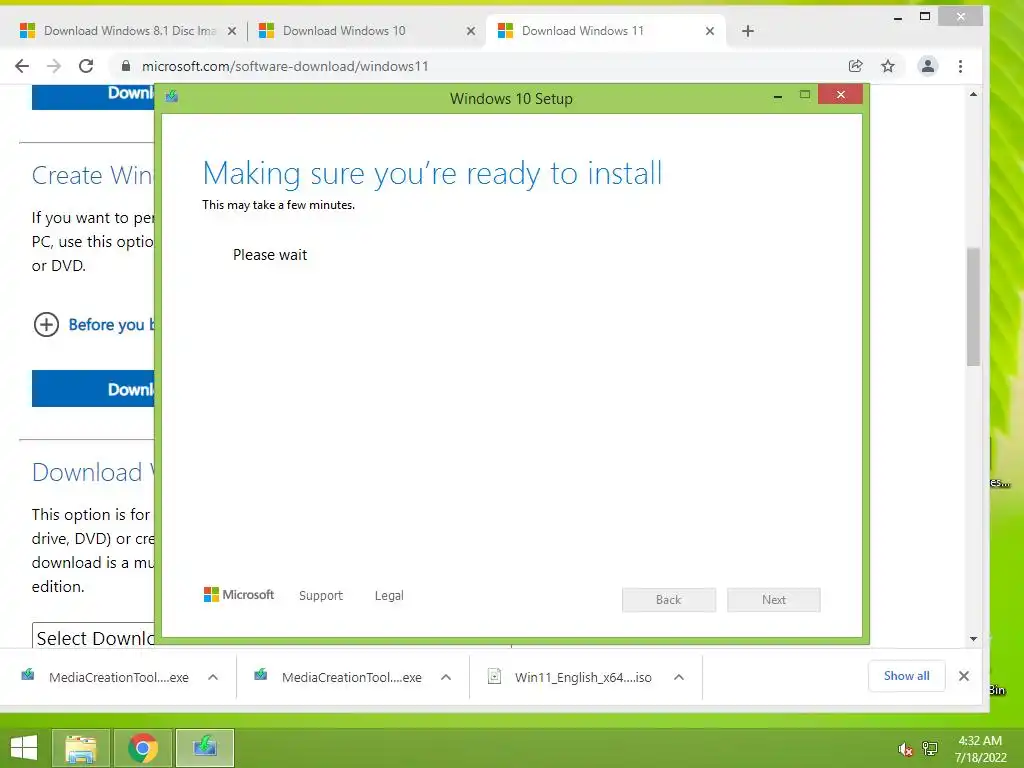Open a new Chrome tab
The image size is (1024, 768).
(748, 31)
